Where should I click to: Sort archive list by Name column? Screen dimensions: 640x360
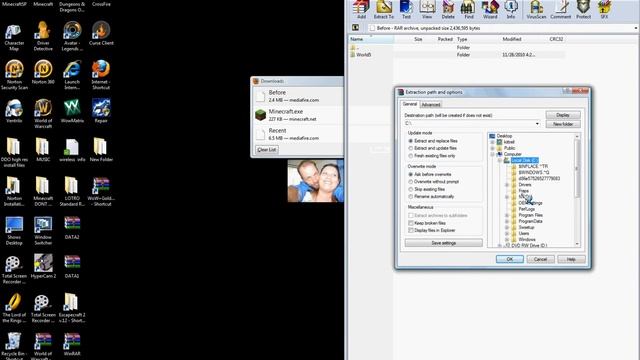pyautogui.click(x=371, y=39)
